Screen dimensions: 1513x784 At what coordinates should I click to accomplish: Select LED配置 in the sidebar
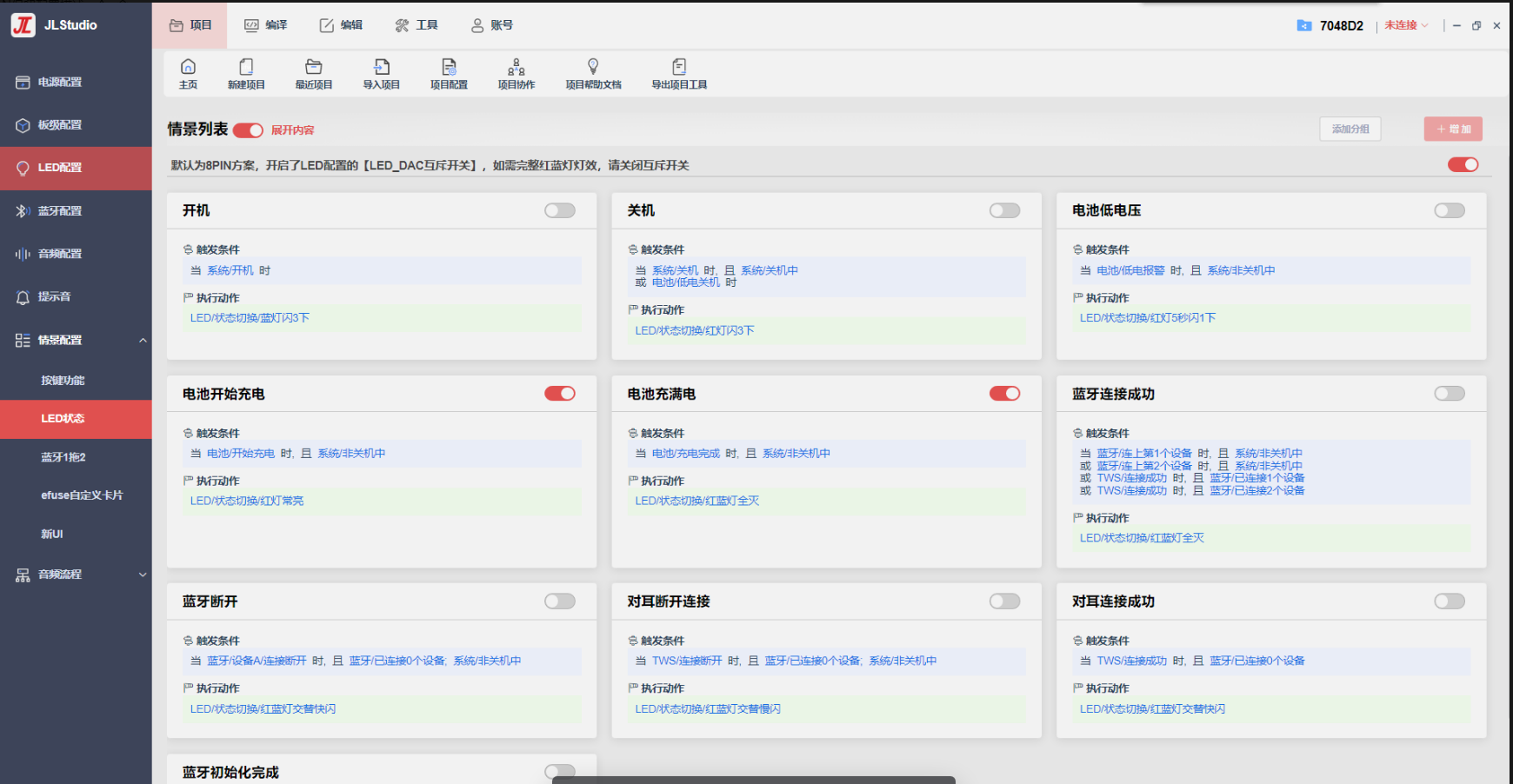[76, 168]
